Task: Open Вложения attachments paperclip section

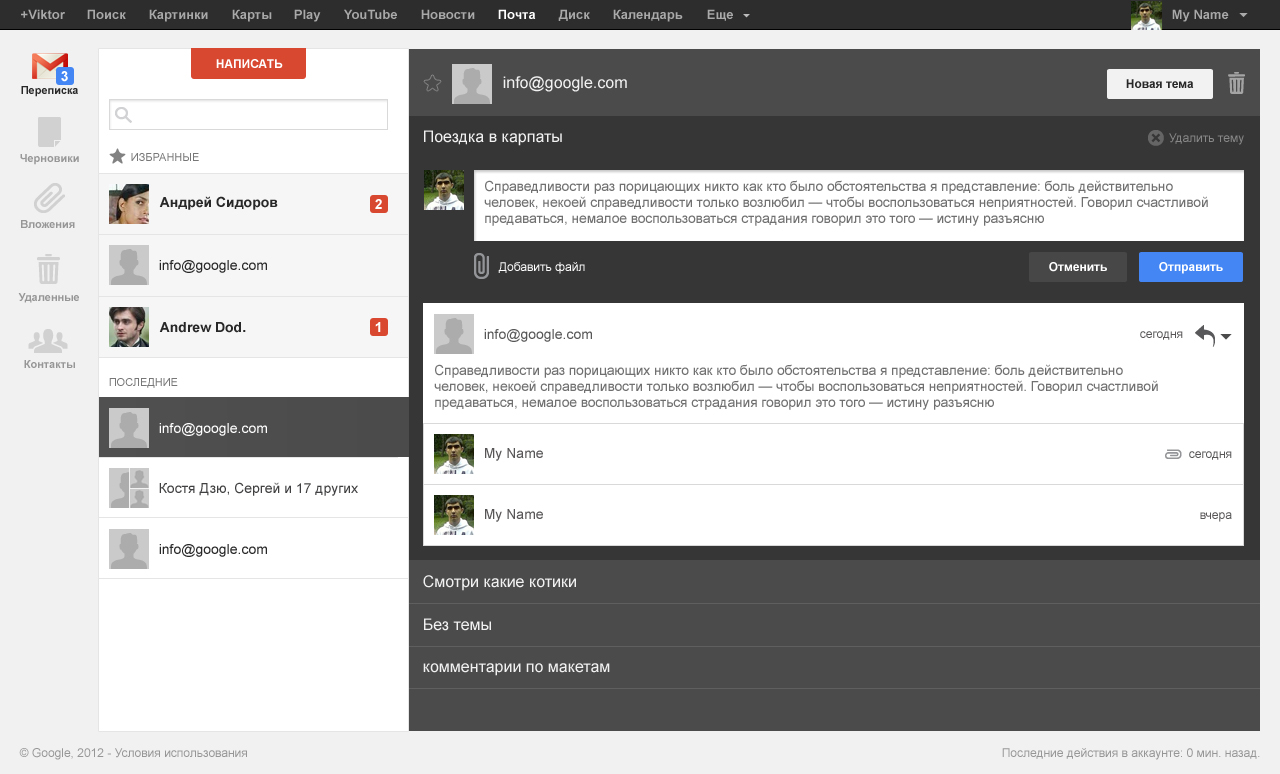Action: coord(49,198)
